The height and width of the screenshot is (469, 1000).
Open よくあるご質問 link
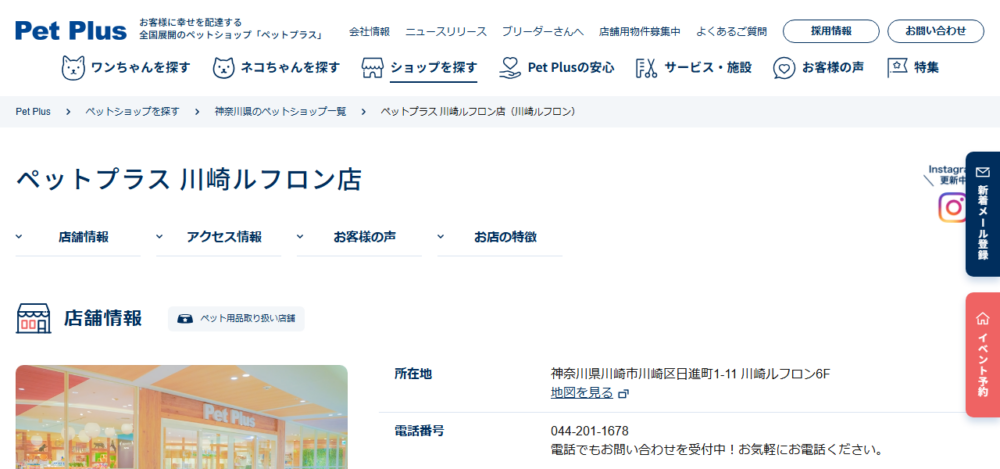pos(732,31)
